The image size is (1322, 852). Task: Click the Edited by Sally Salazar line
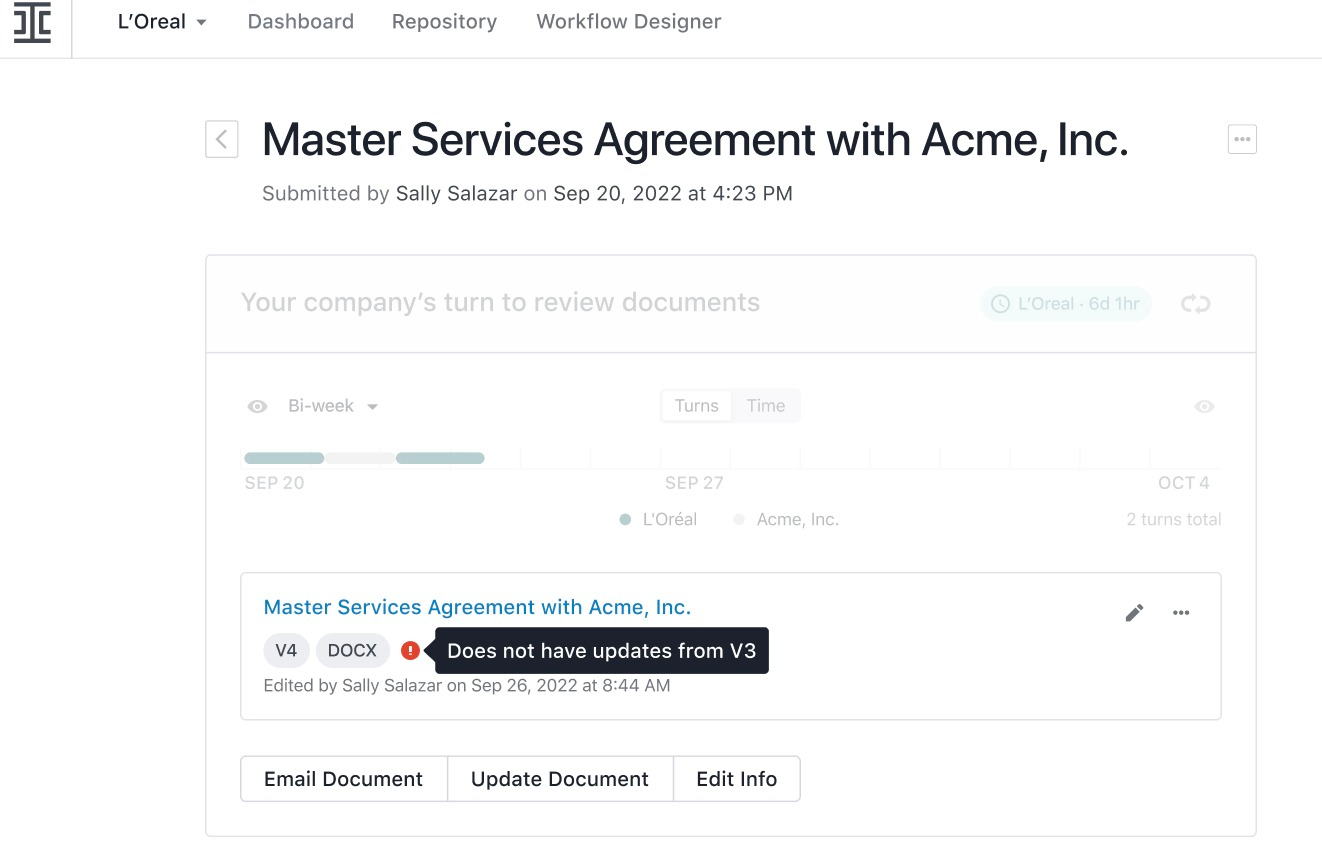tap(466, 686)
